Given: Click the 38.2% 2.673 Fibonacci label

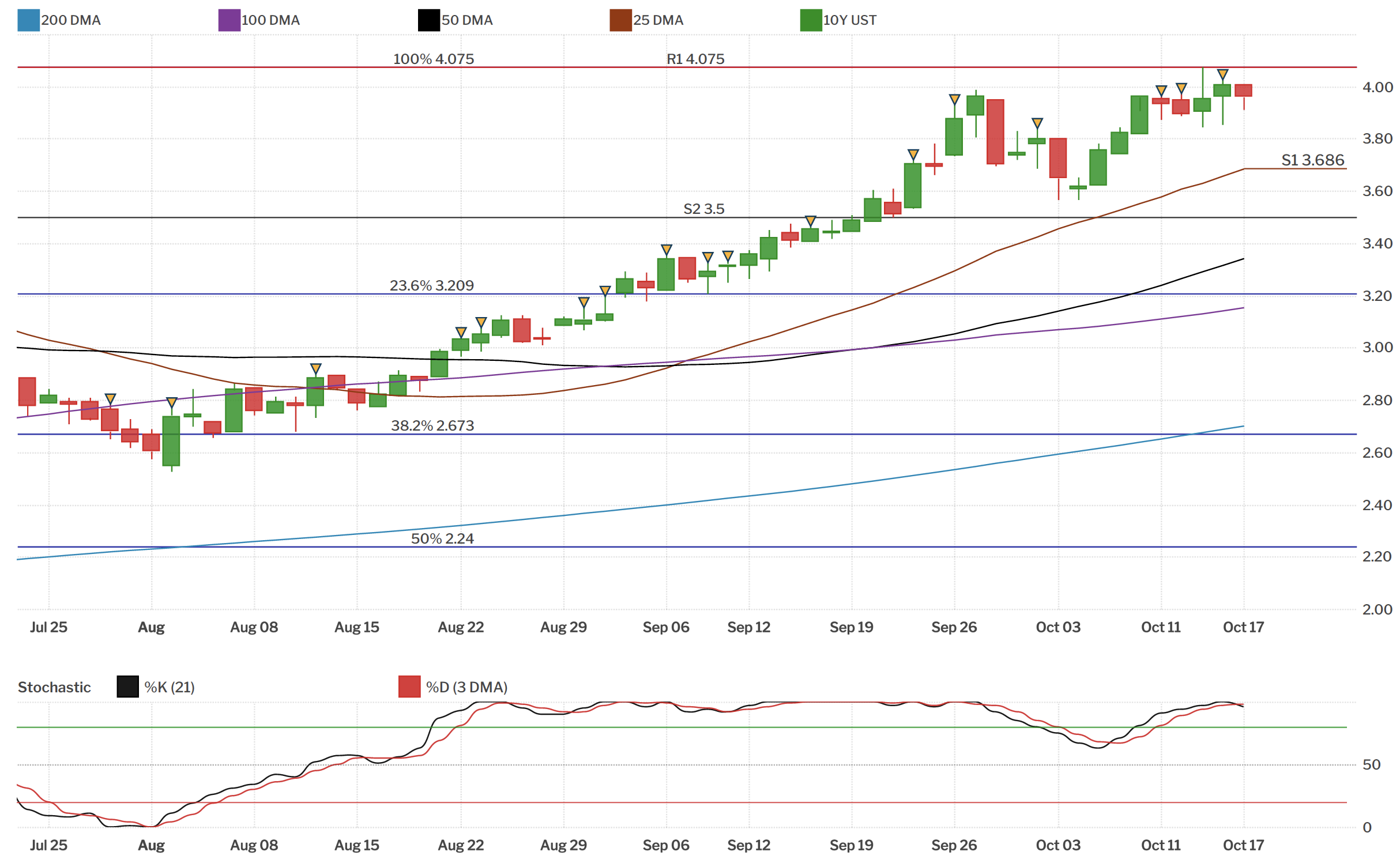Looking at the screenshot, I should click(432, 425).
